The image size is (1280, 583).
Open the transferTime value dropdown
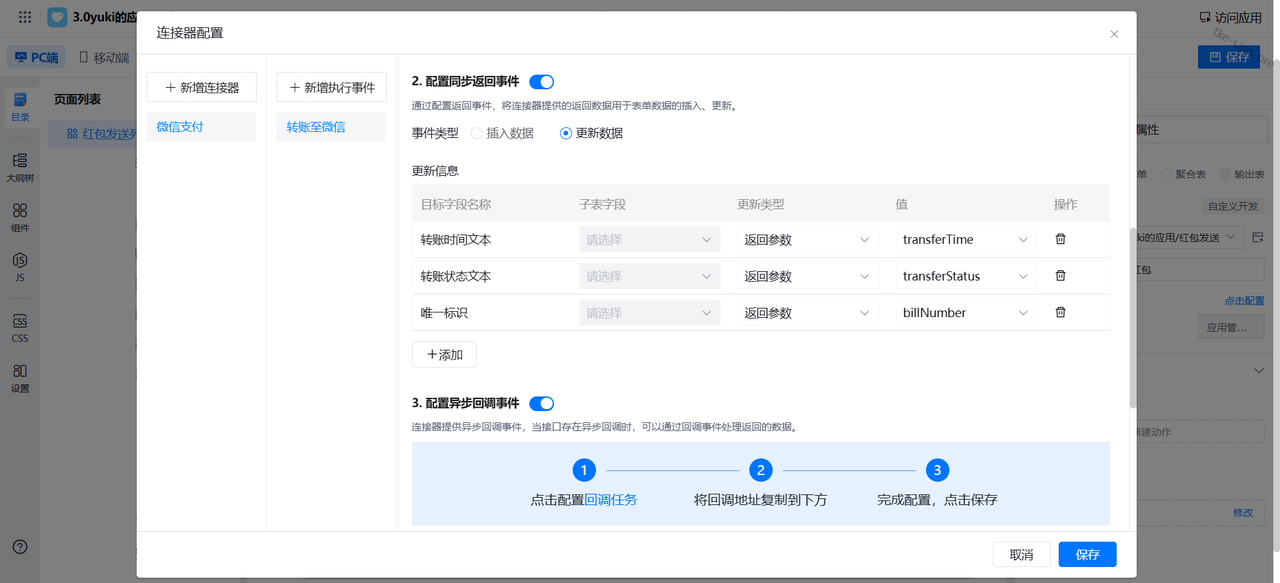coord(965,240)
